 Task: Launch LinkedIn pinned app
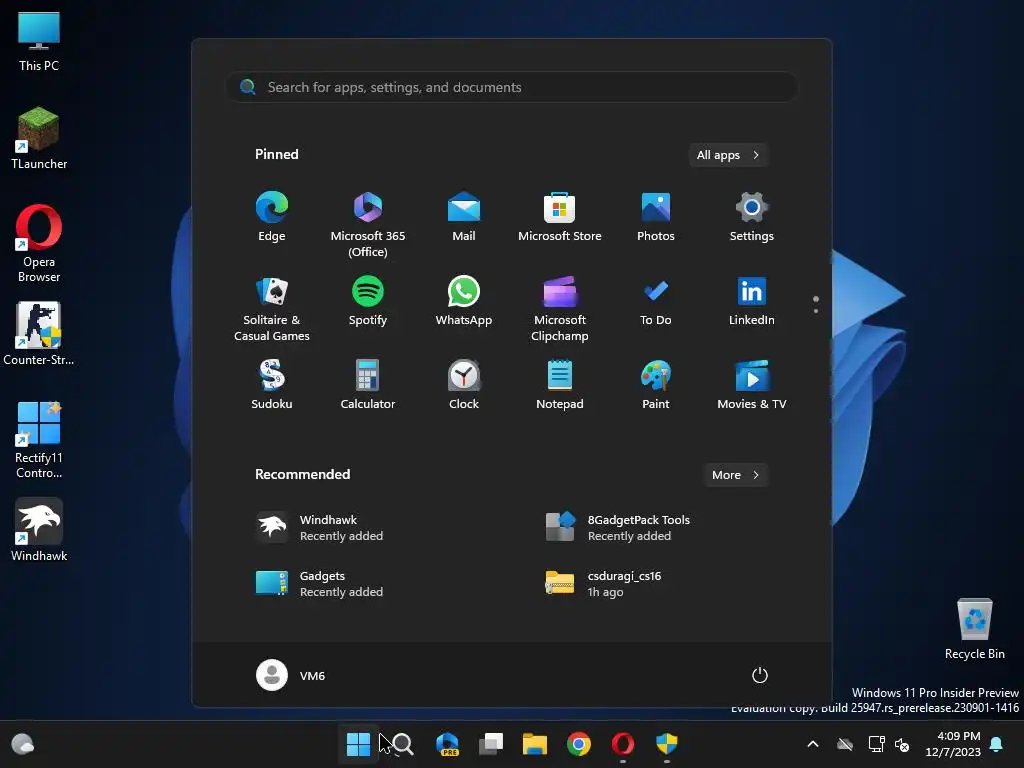pyautogui.click(x=752, y=300)
